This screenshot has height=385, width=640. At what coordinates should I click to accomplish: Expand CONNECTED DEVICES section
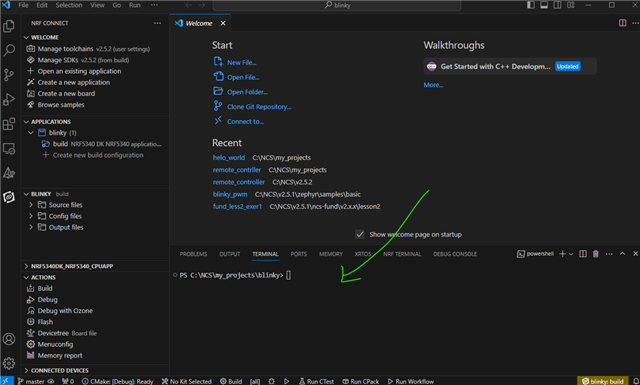(26, 370)
